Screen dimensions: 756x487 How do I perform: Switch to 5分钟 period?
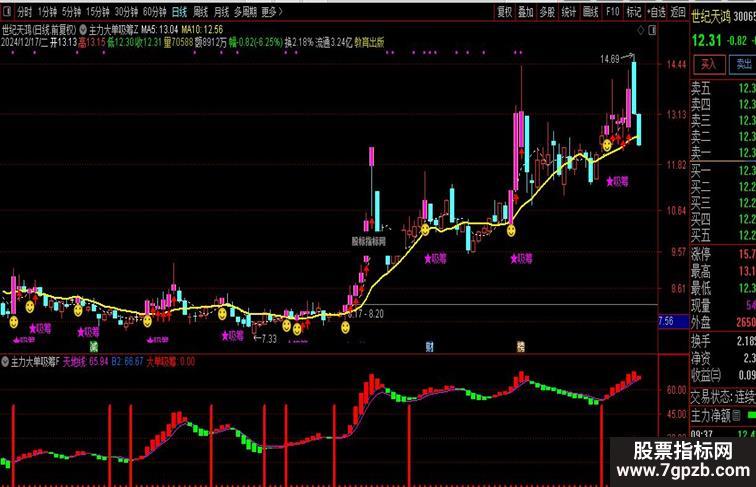pyautogui.click(x=71, y=12)
